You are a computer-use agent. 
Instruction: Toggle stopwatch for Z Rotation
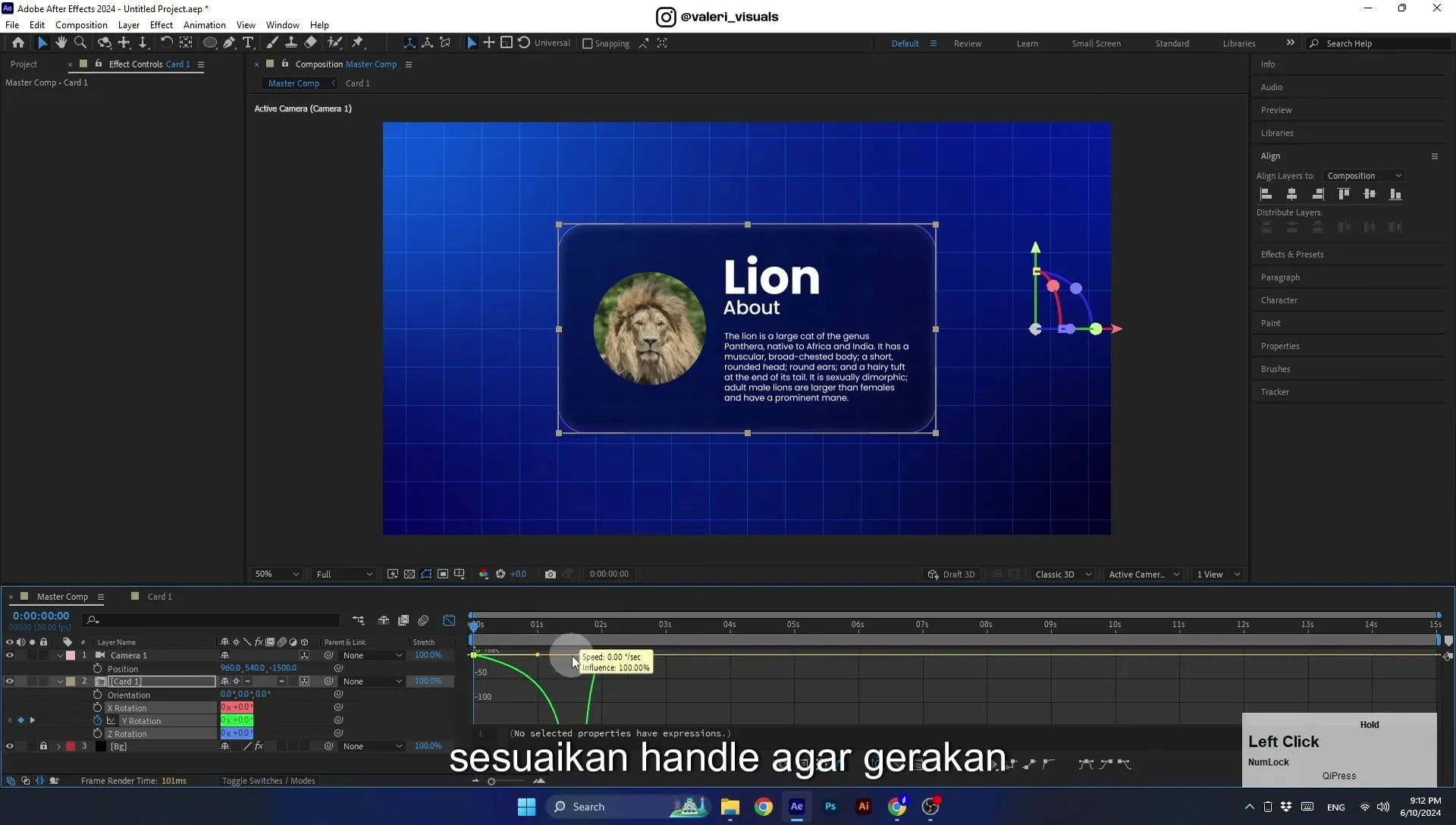97,734
